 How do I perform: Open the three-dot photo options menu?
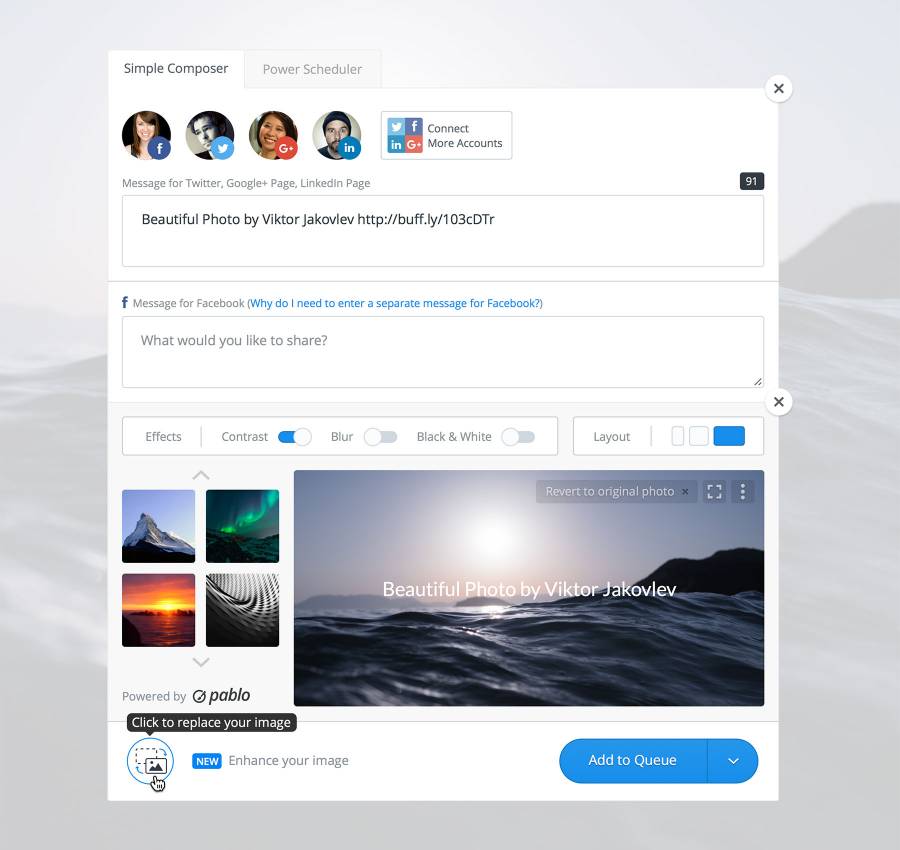(x=742, y=491)
